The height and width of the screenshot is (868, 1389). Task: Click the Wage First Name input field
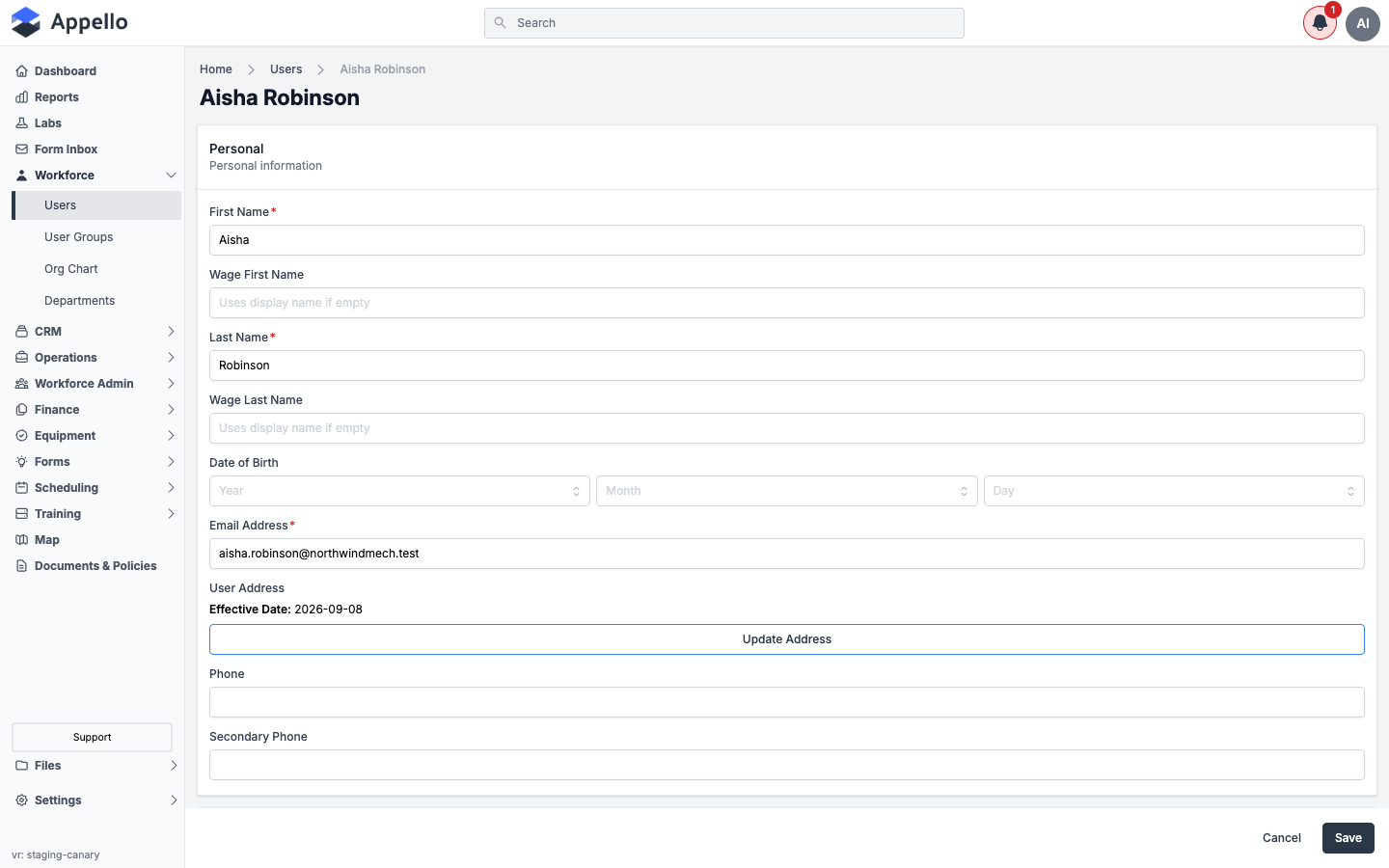pos(787,303)
